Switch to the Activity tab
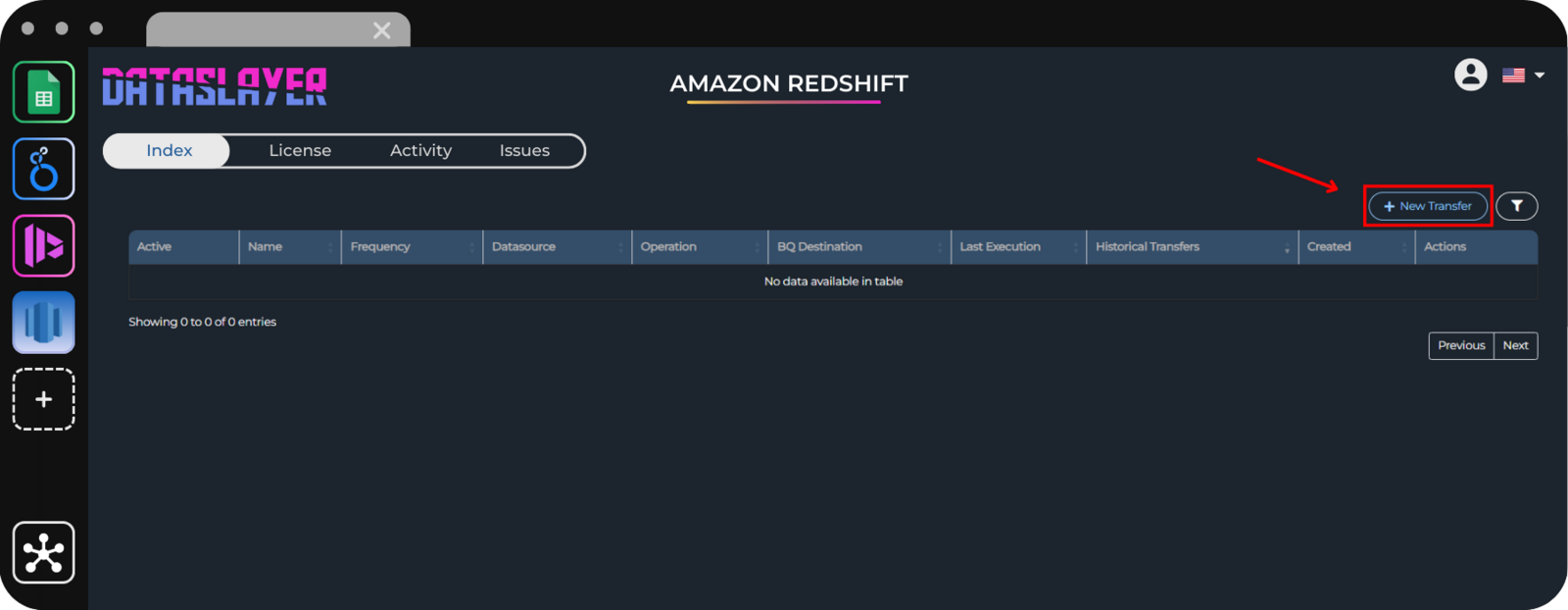 coord(420,151)
